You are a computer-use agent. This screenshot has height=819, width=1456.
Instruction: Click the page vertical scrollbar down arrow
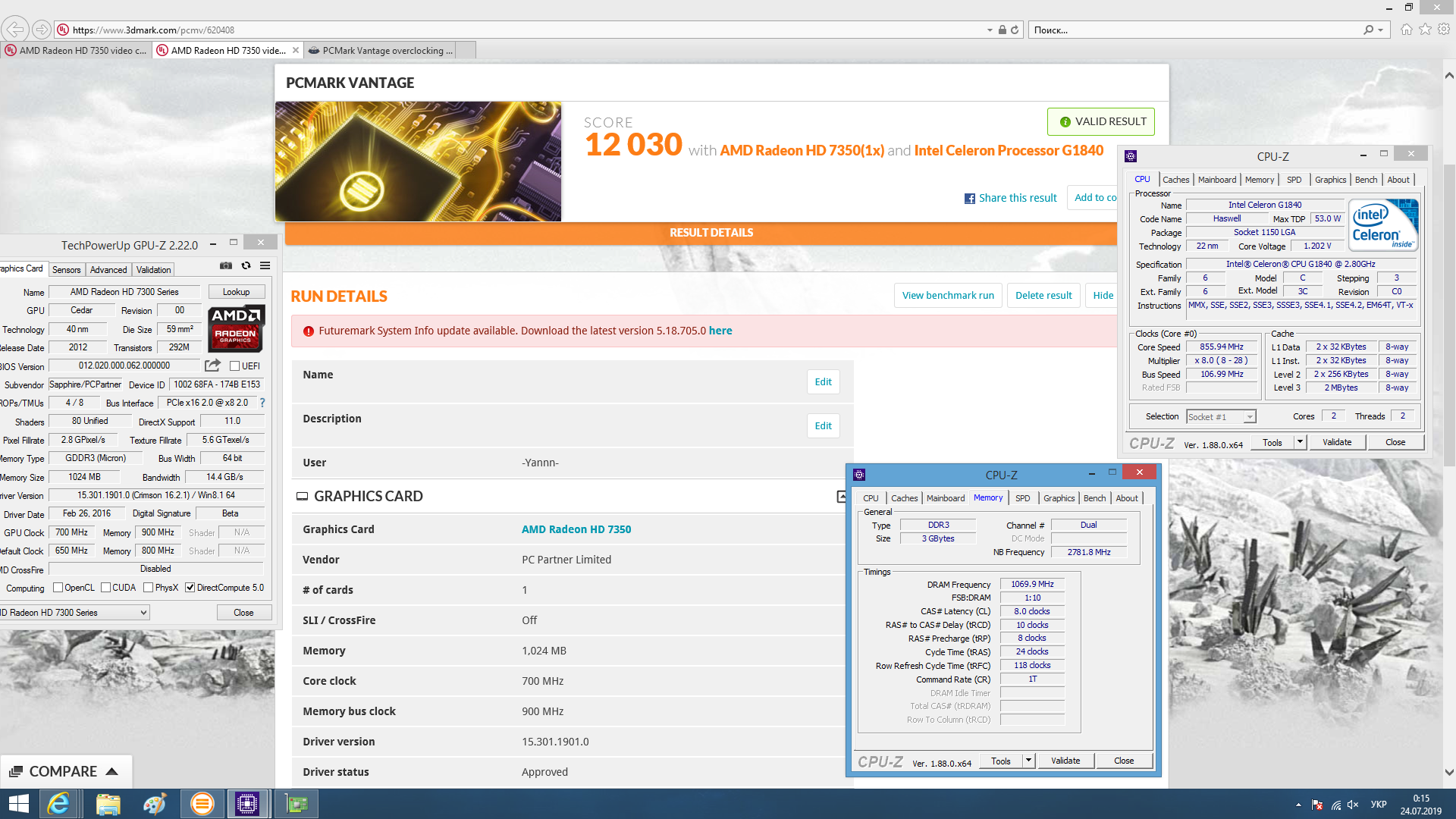coord(1448,773)
